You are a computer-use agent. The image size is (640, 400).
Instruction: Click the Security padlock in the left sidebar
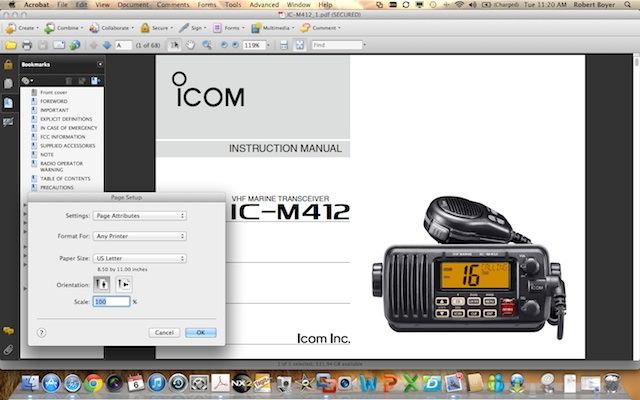pyautogui.click(x=8, y=64)
